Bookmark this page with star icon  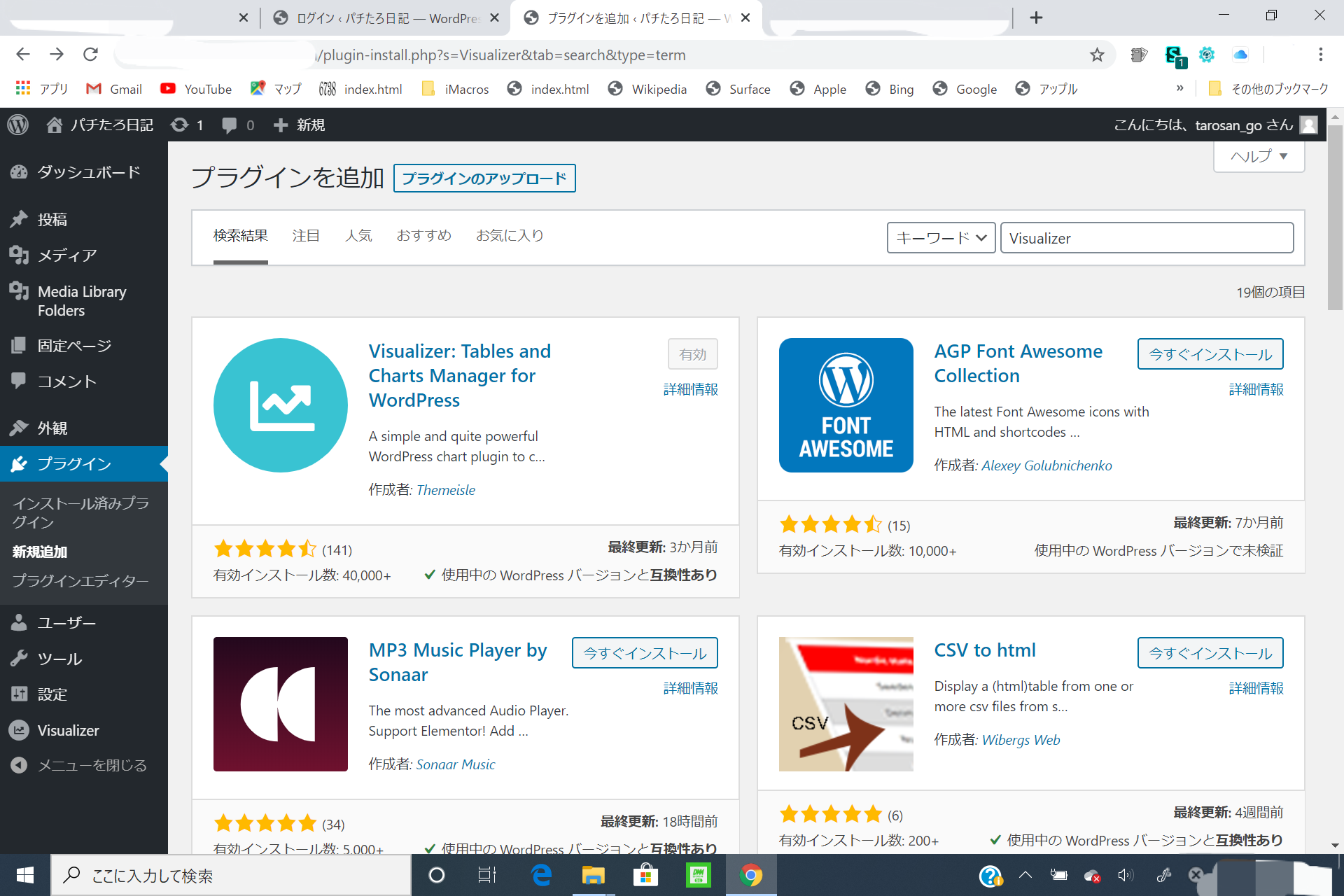coord(1097,55)
